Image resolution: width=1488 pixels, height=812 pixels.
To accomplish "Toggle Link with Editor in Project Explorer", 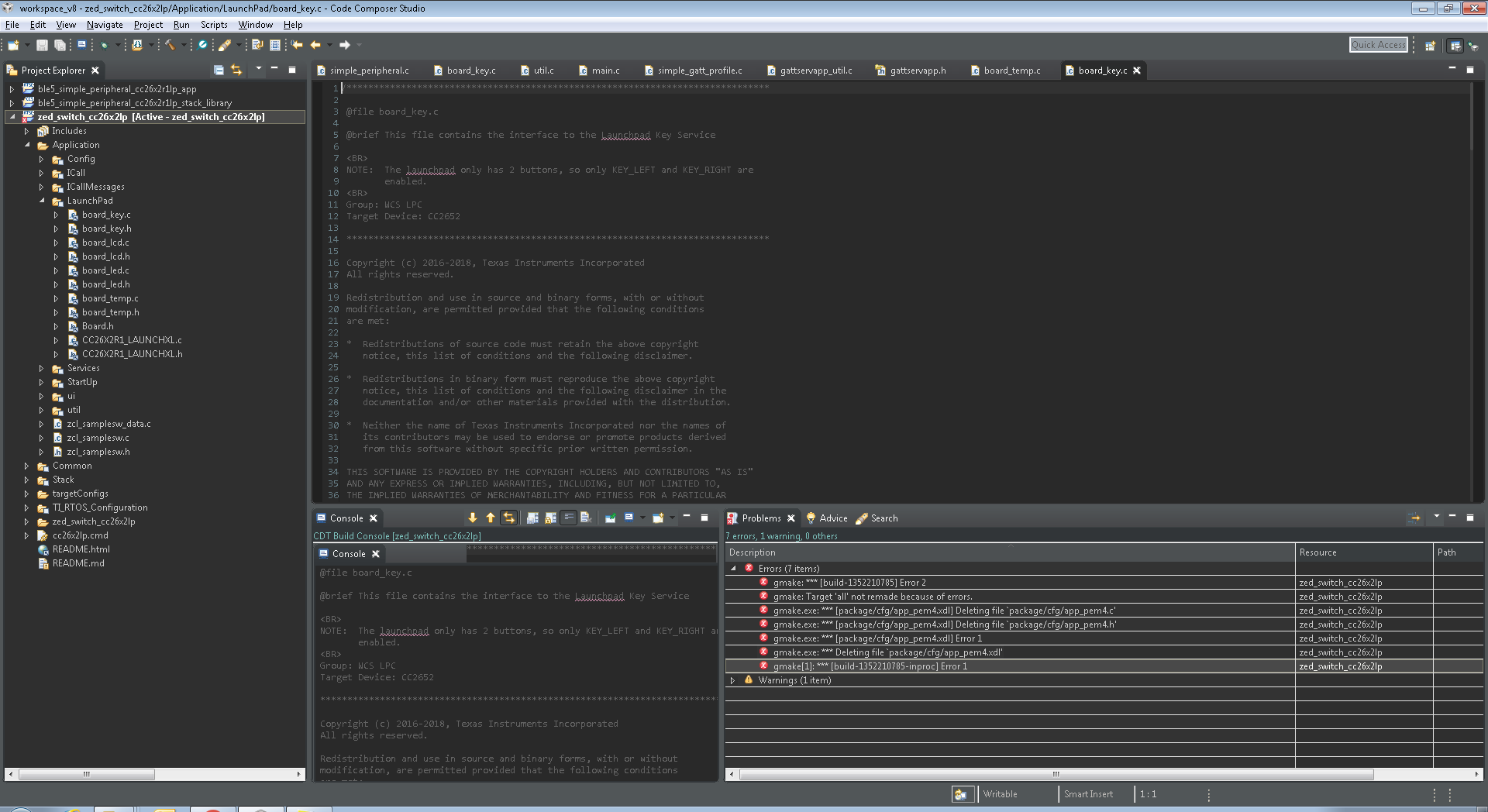I will click(236, 70).
